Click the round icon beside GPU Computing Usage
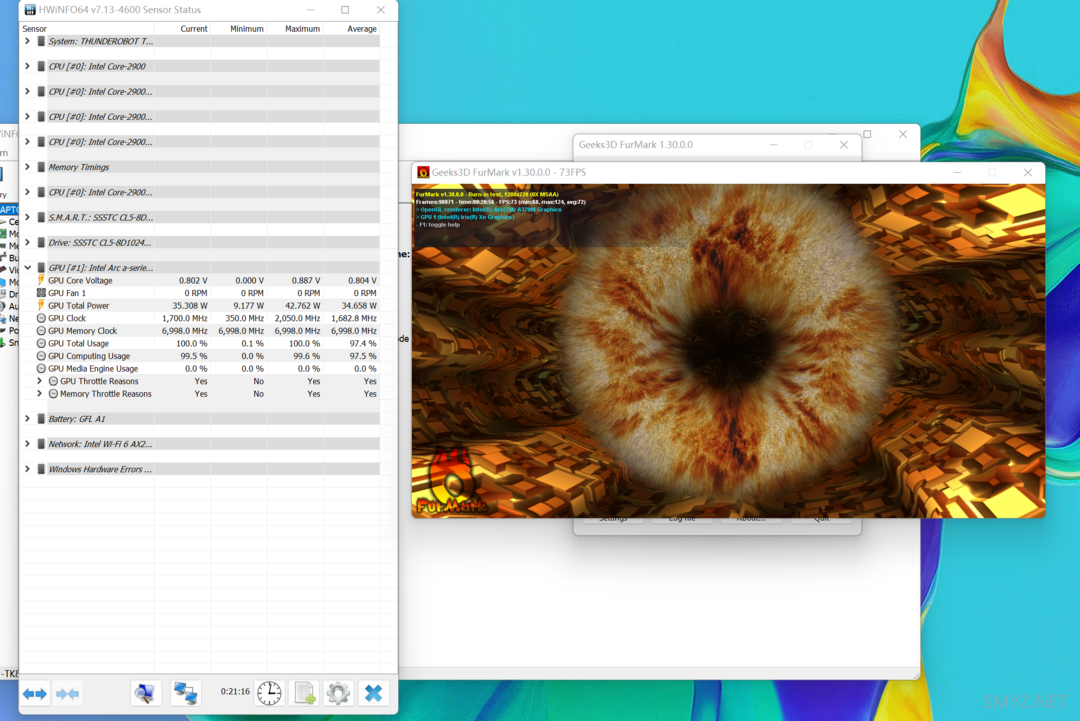1080x721 pixels. pos(41,356)
